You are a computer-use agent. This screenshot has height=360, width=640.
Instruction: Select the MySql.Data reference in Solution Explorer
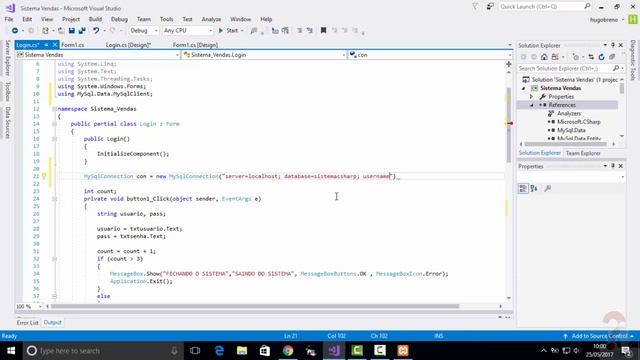click(x=571, y=130)
